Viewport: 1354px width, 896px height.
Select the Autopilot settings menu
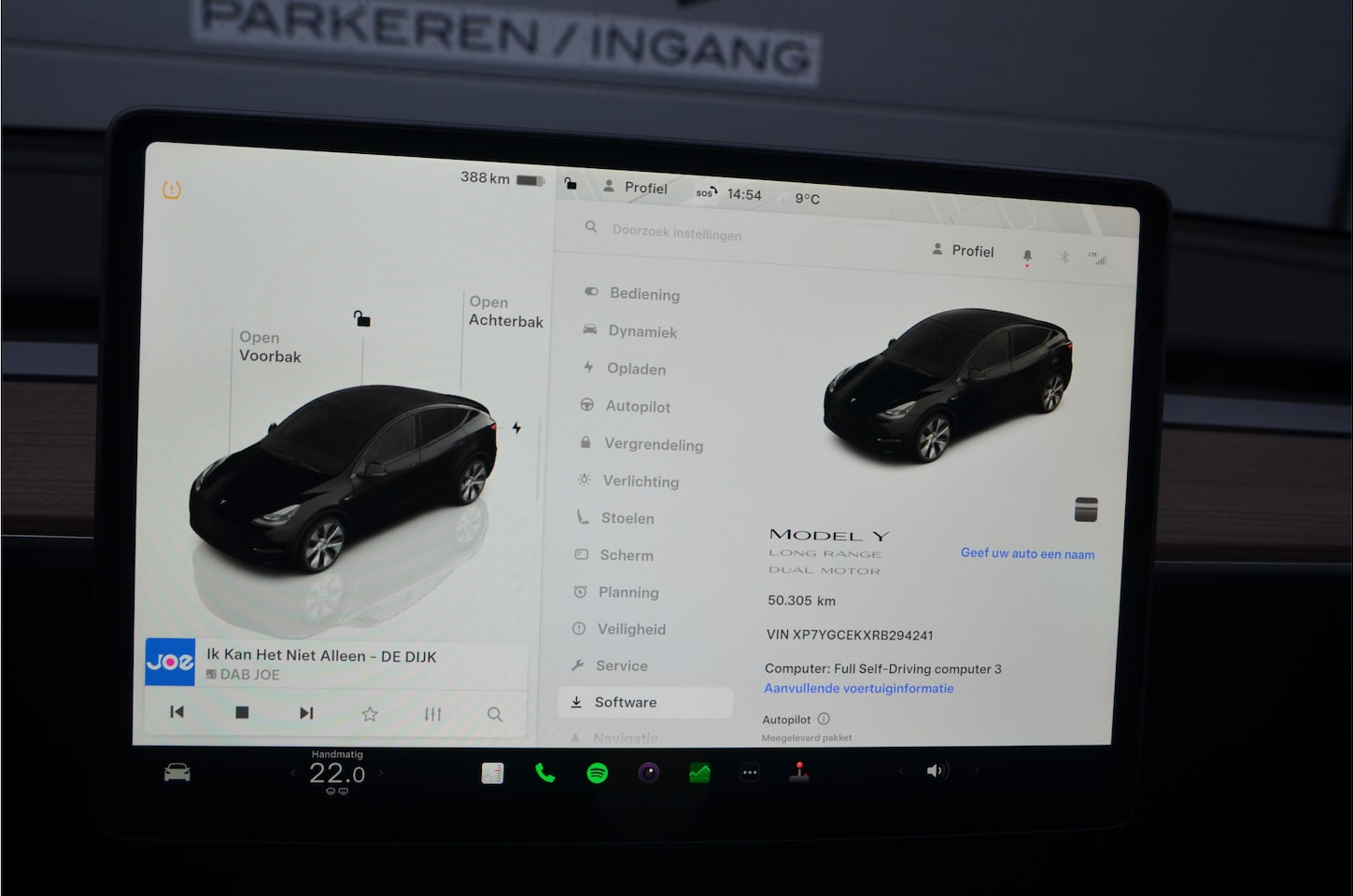click(637, 406)
